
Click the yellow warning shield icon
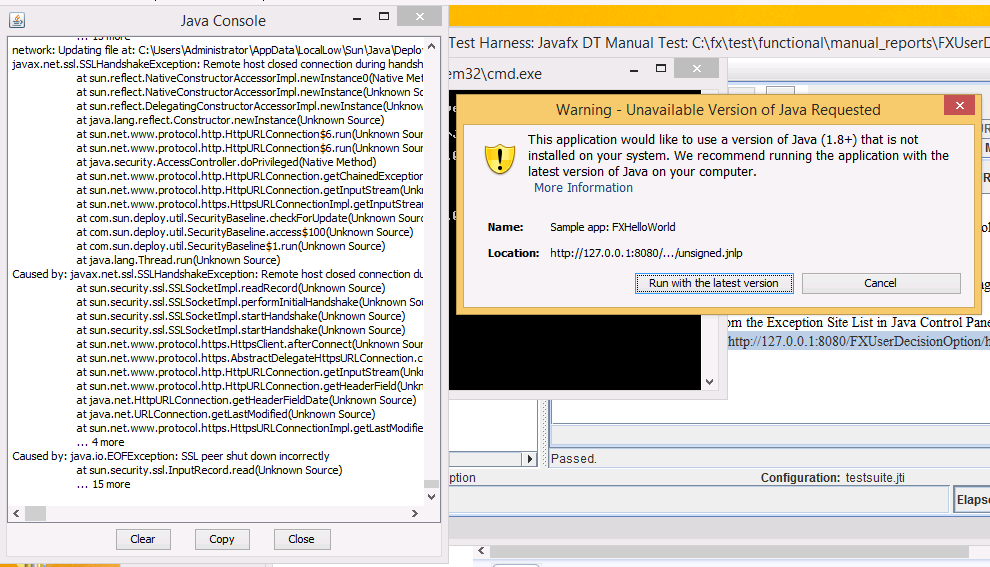click(499, 158)
